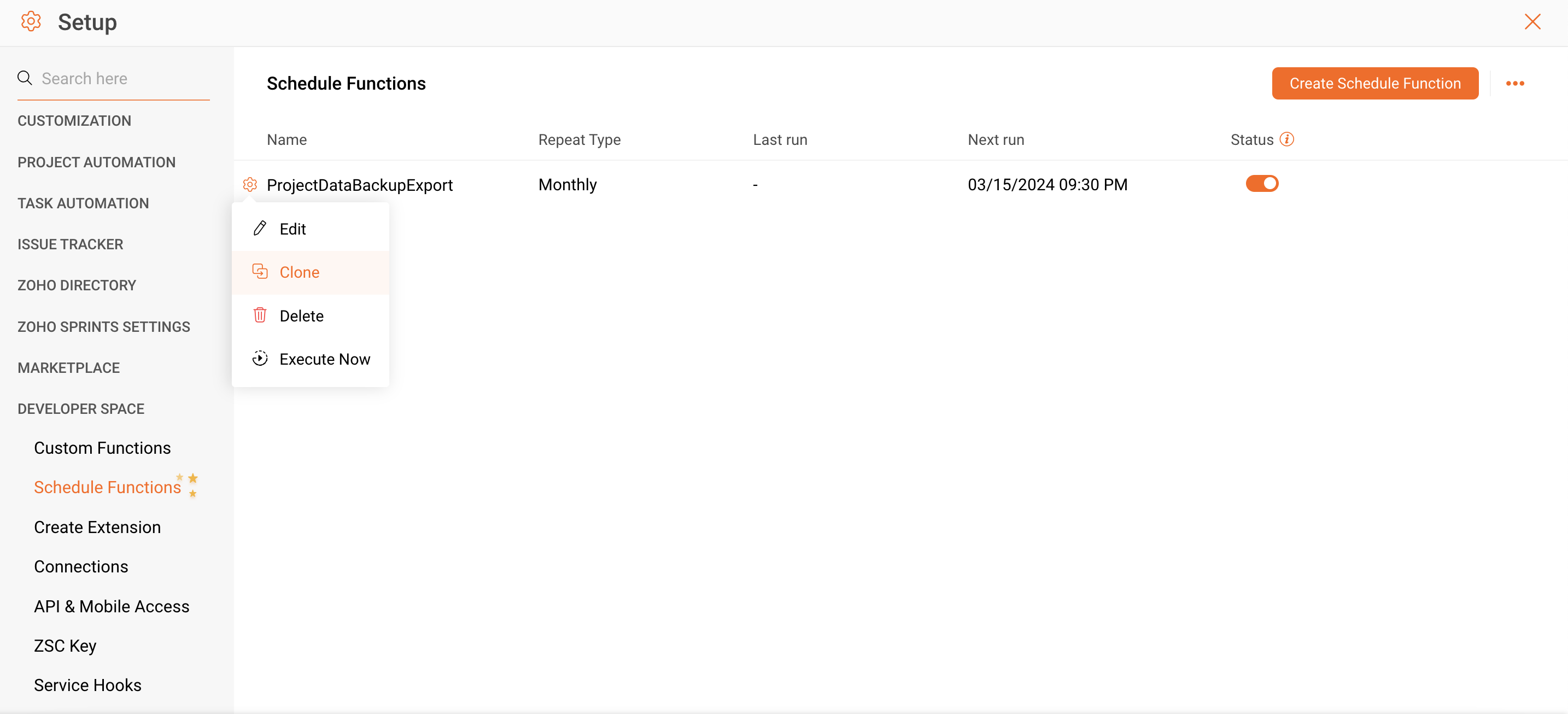Expand the Customization section

(74, 120)
